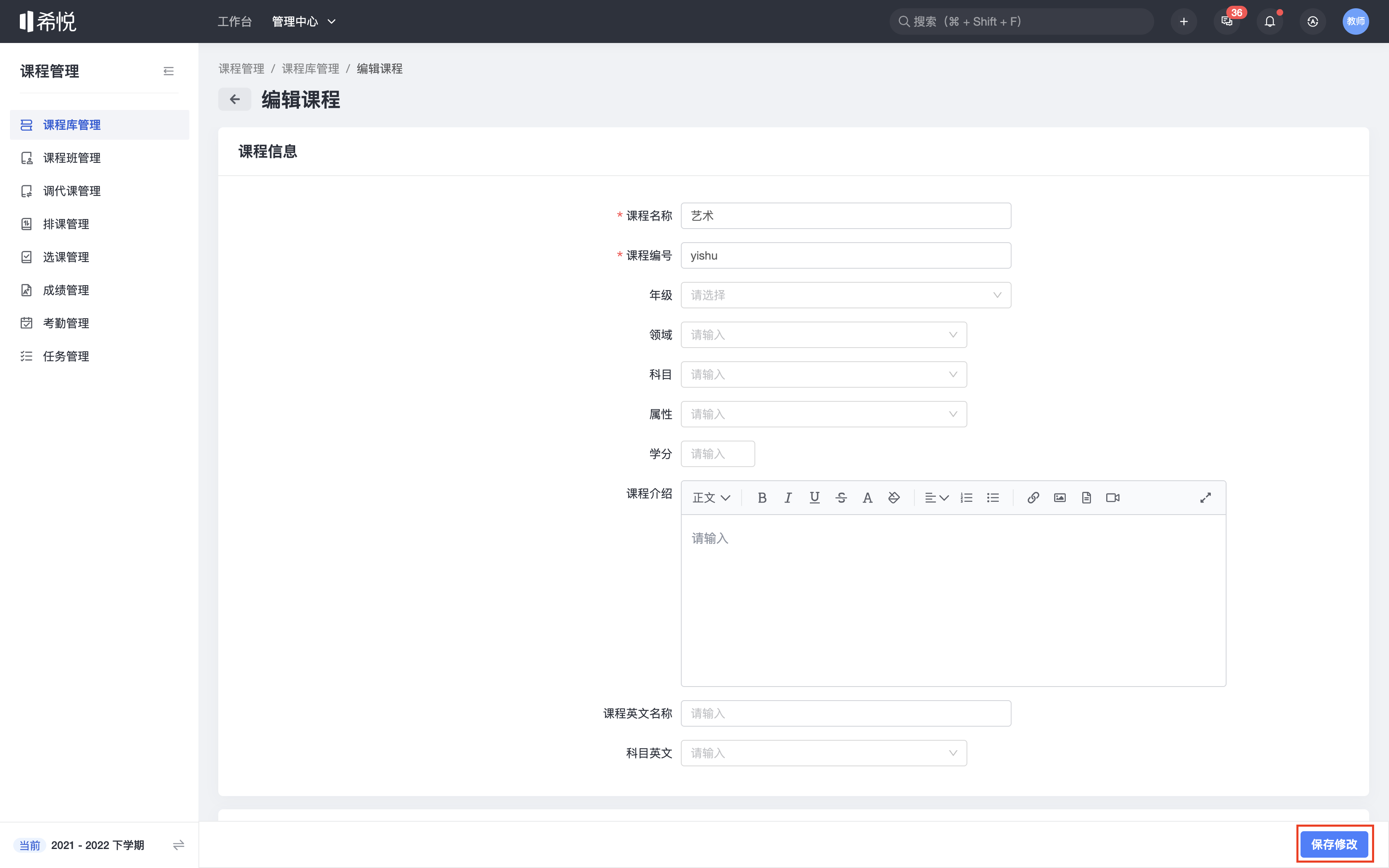Go to 工作台 tab

point(235,21)
